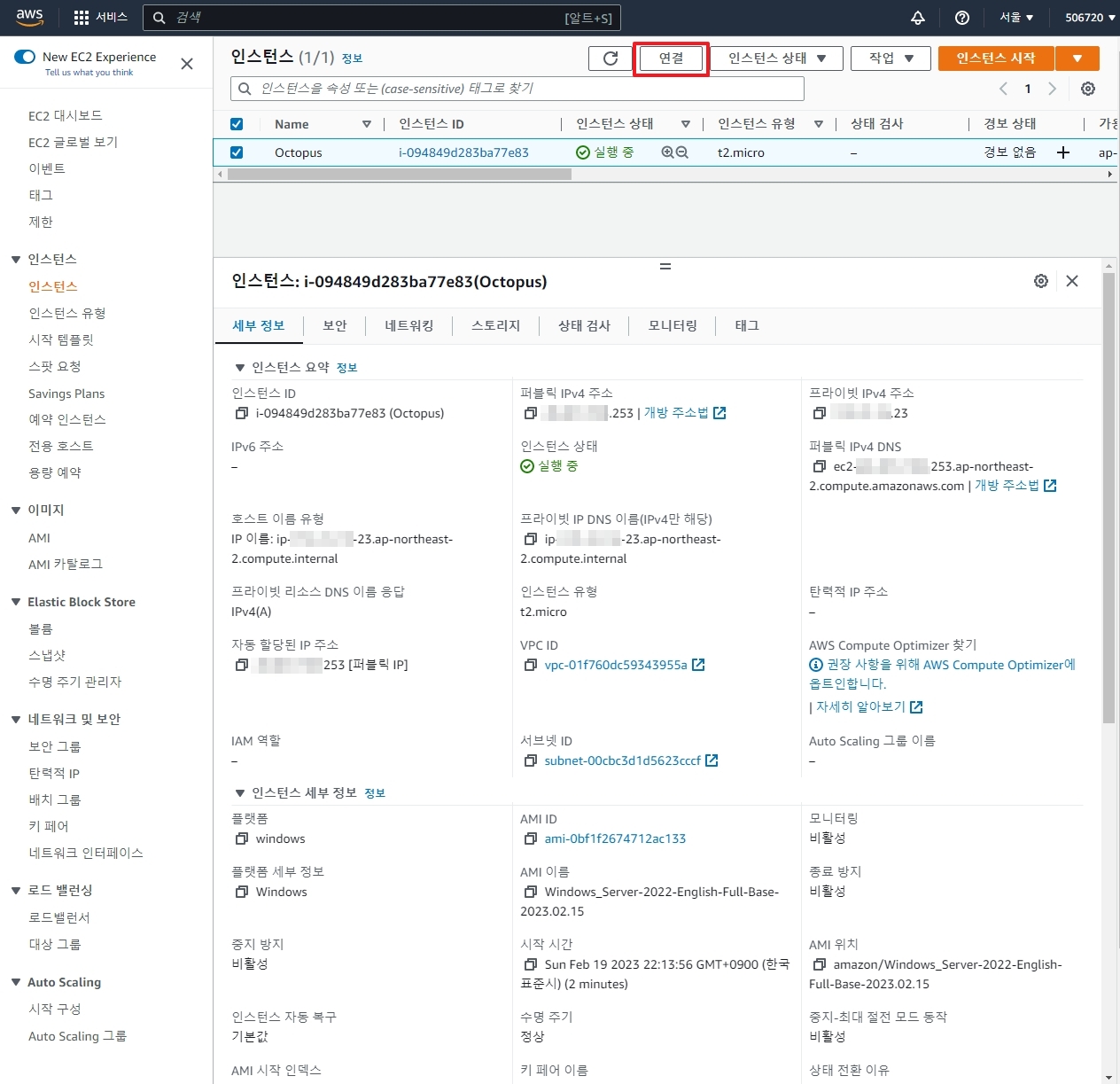This screenshot has width=1120, height=1084.
Task: Collapse the 인스턴스 sidebar section
Action: 15,260
